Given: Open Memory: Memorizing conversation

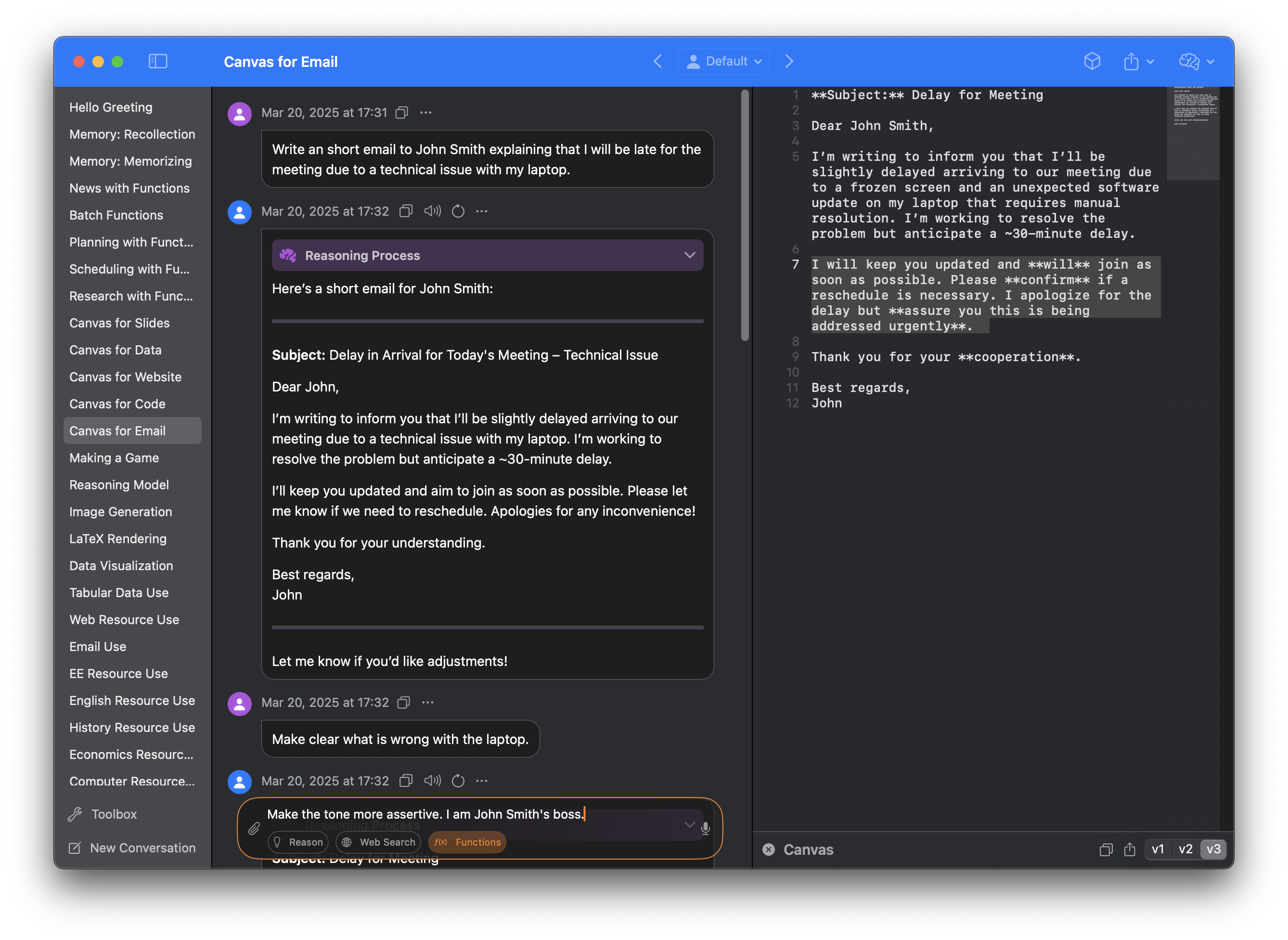Looking at the screenshot, I should [132, 162].
